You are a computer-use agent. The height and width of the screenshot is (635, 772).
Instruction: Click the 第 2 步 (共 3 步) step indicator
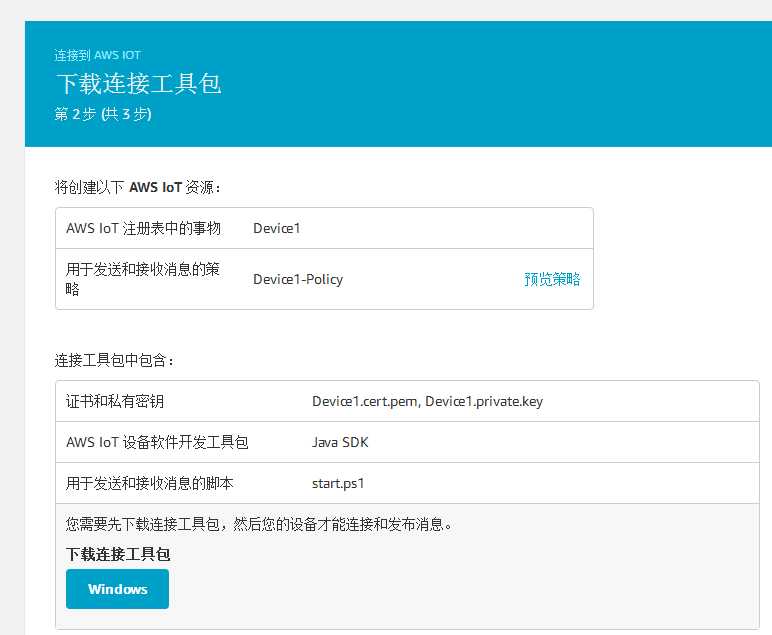(103, 114)
